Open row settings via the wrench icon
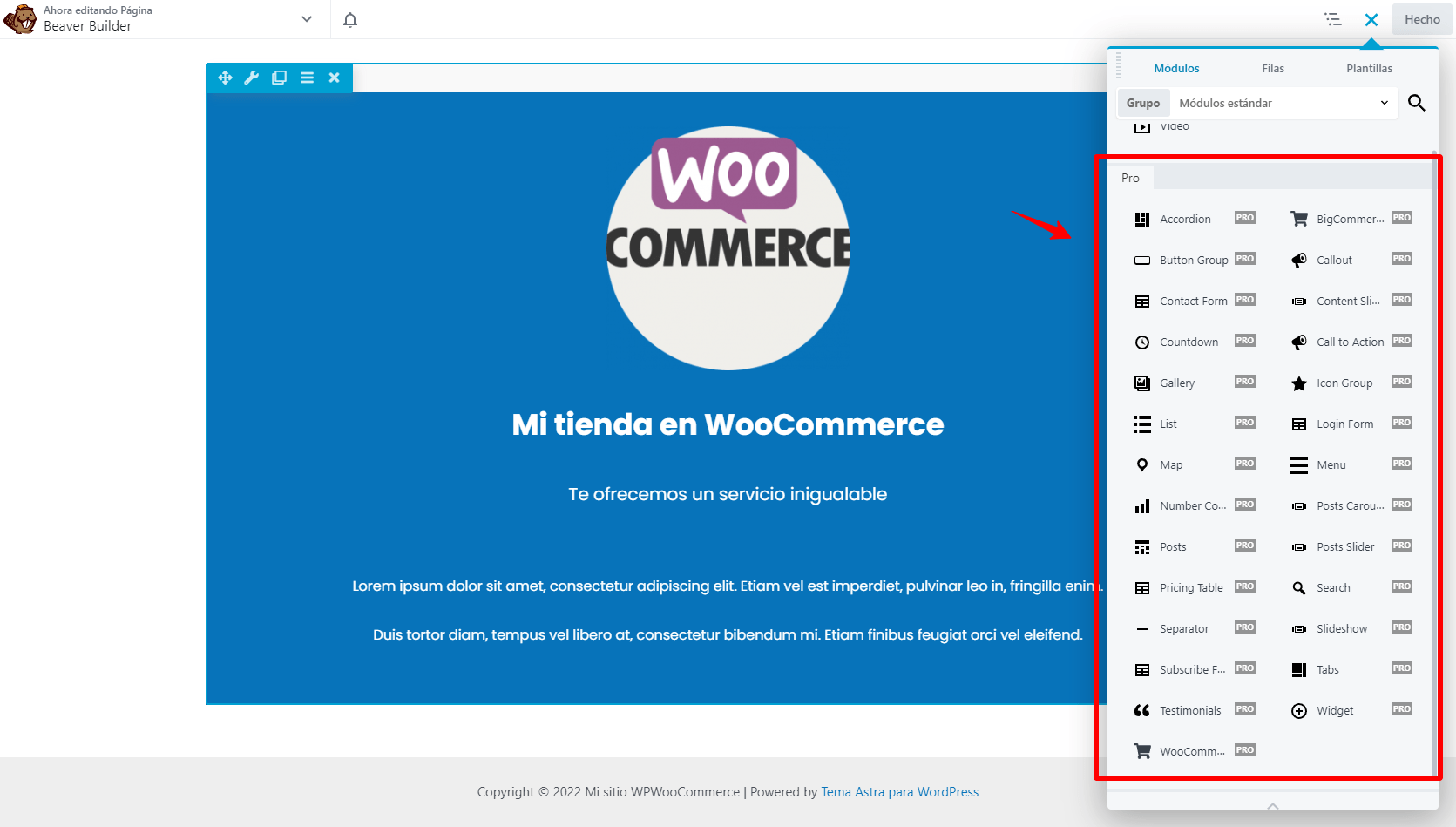The width and height of the screenshot is (1456, 827). tap(252, 77)
